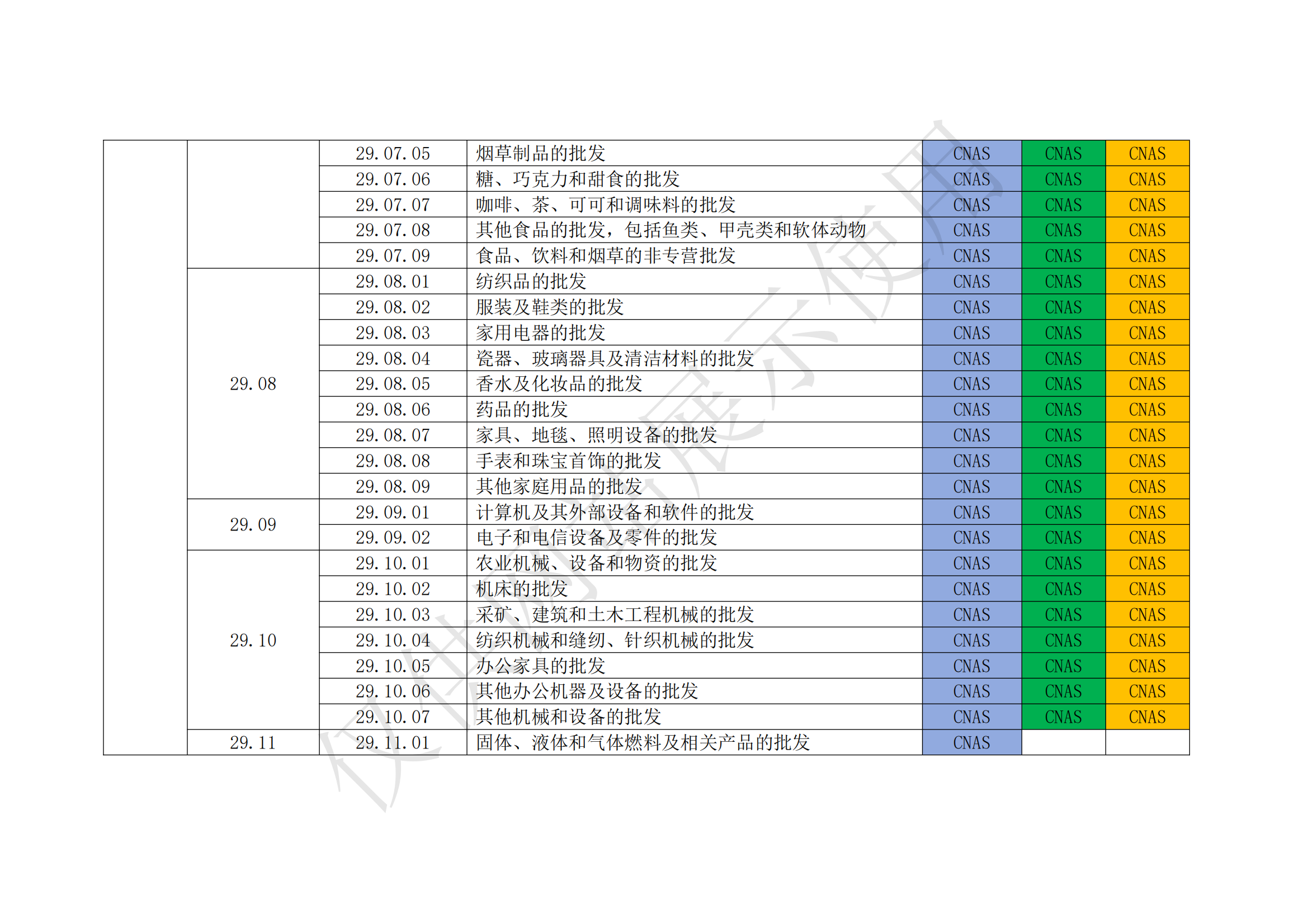The height and width of the screenshot is (924, 1308).
Task: Select the code cell 29.09.01
Action: pyautogui.click(x=393, y=512)
